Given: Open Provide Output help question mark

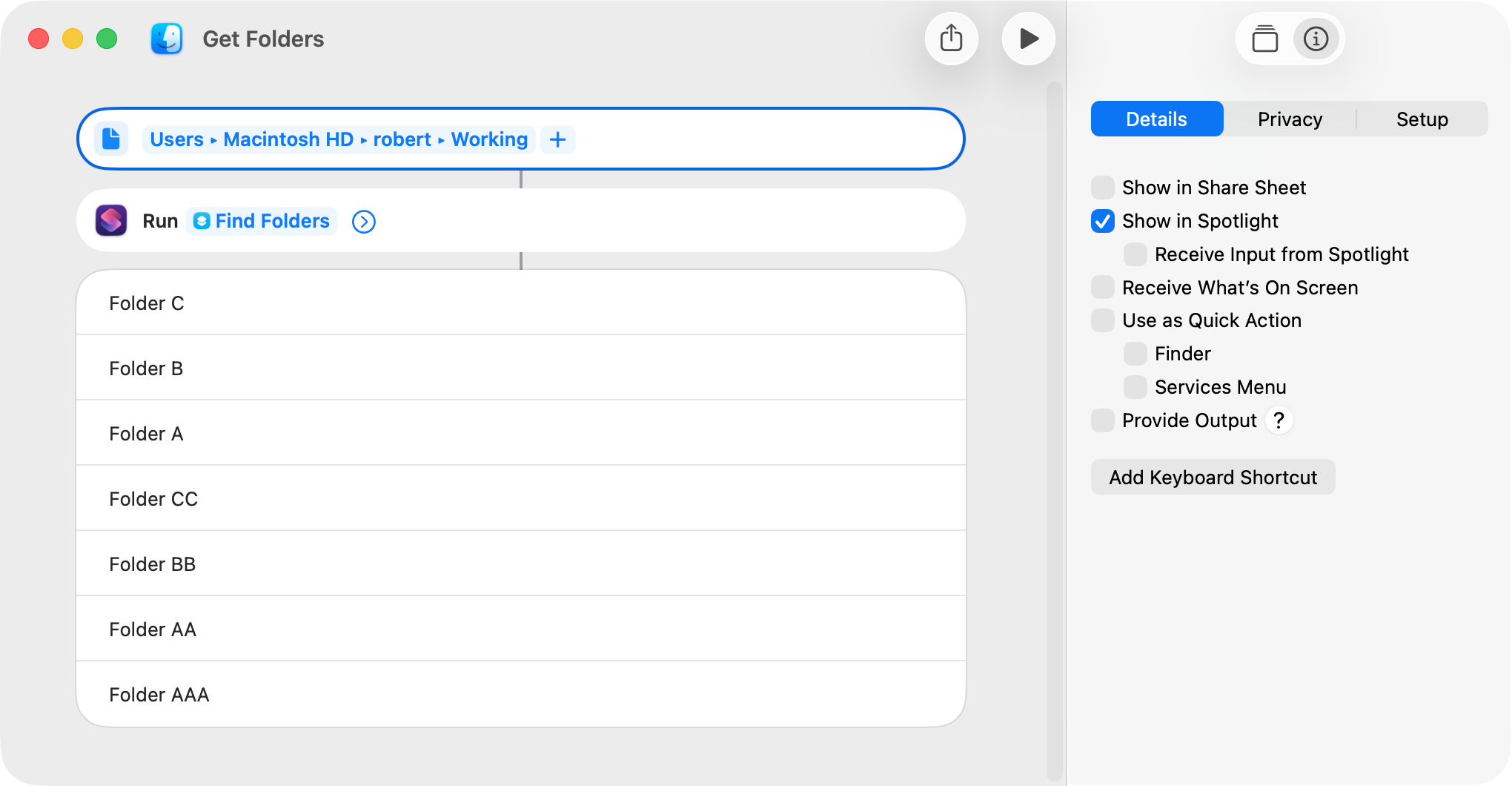Looking at the screenshot, I should pyautogui.click(x=1279, y=420).
